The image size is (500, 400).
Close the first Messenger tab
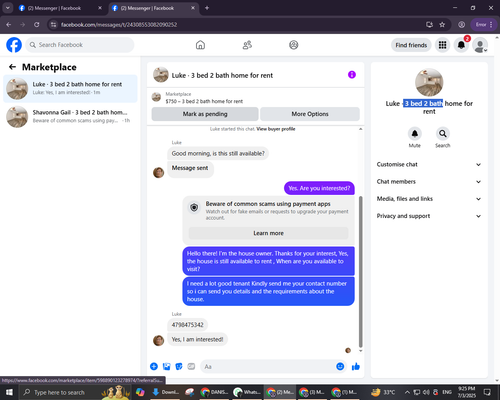(x=100, y=8)
